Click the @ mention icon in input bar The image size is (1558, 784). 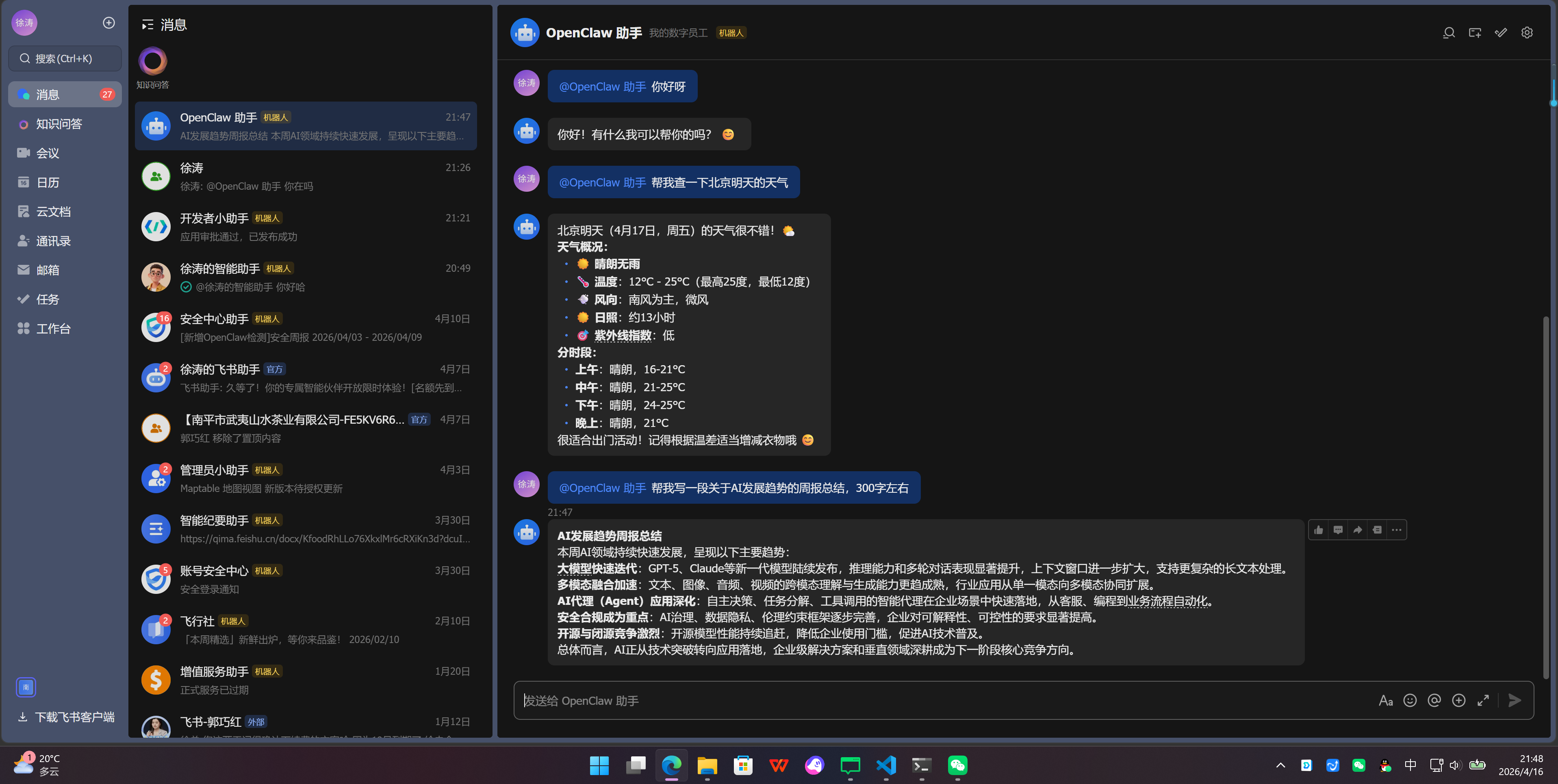pyautogui.click(x=1434, y=701)
